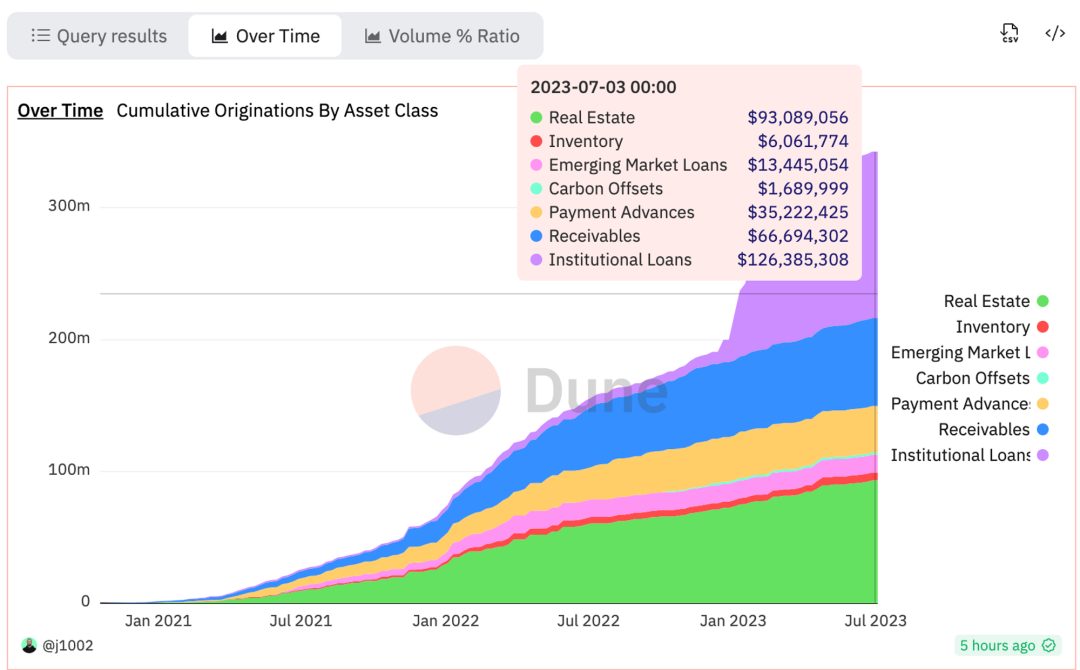Image resolution: width=1080 pixels, height=670 pixels.
Task: Click the red Inventory legend dot
Action: click(x=1043, y=326)
